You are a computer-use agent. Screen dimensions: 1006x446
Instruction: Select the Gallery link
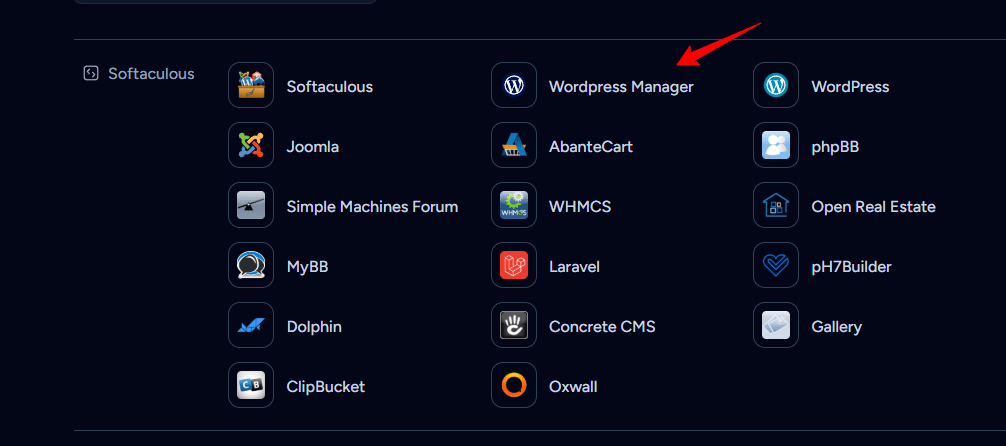836,327
